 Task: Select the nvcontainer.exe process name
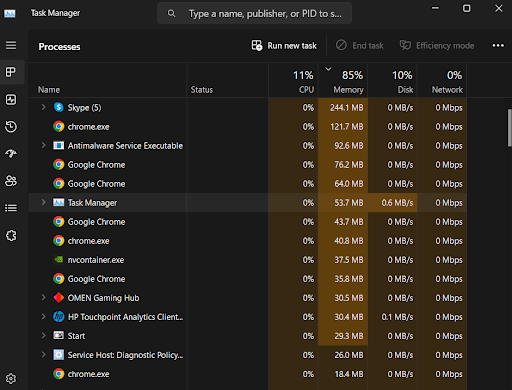[96, 260]
